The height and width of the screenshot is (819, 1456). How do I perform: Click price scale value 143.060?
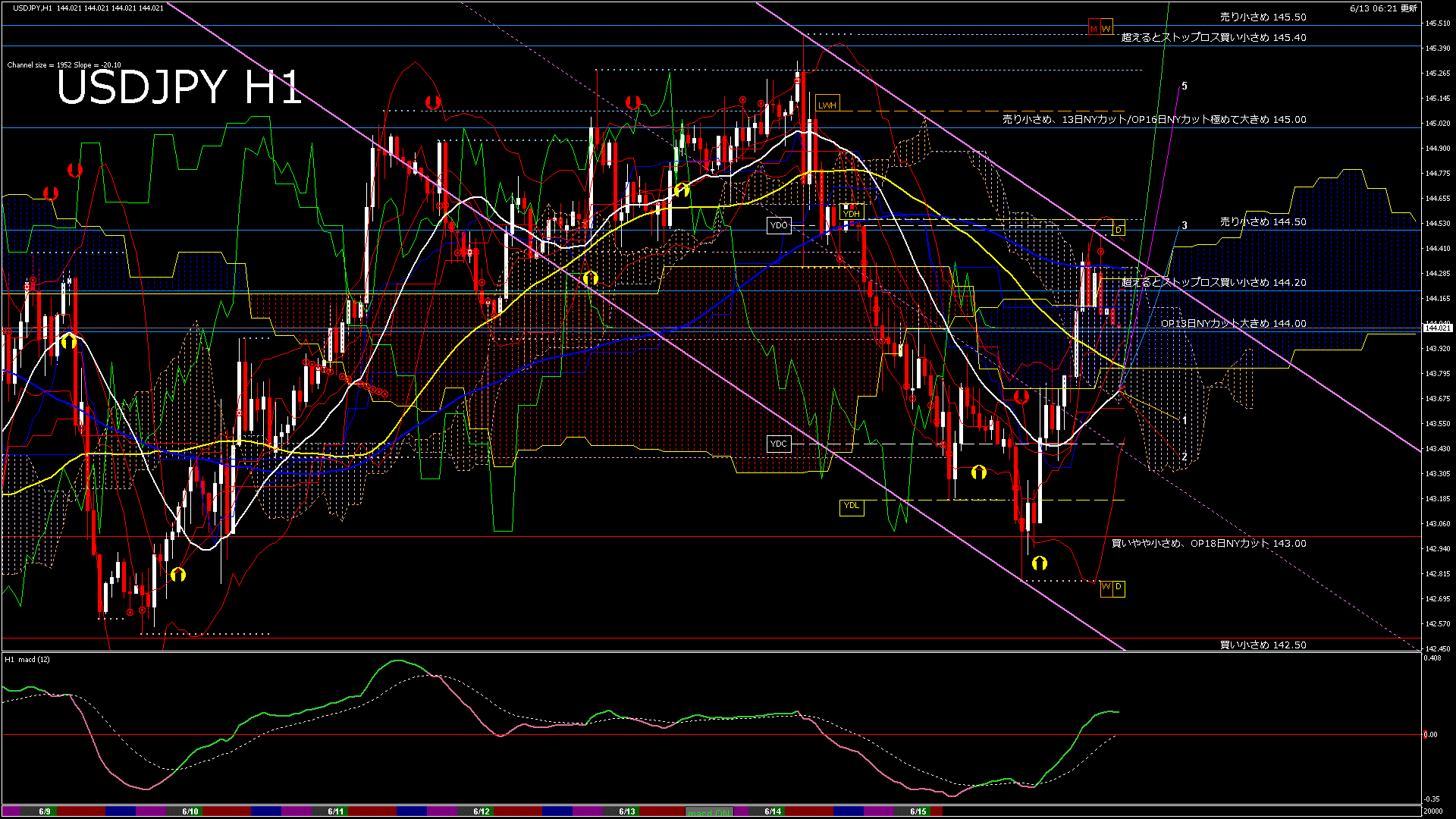pyautogui.click(x=1438, y=523)
